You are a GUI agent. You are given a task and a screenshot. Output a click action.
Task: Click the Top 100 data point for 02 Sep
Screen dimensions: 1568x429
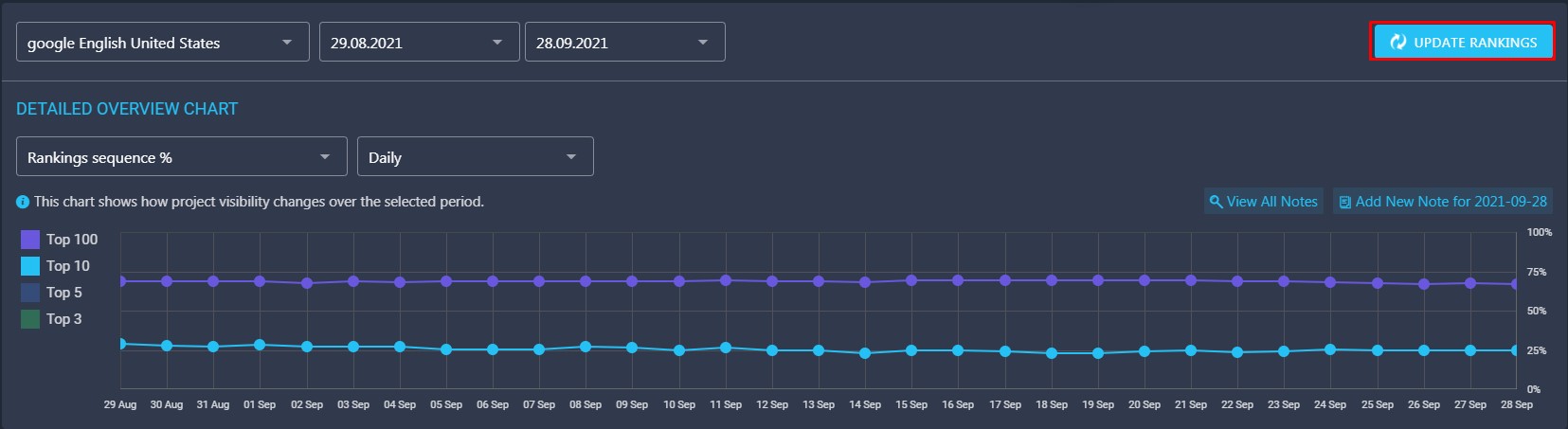coord(307,283)
